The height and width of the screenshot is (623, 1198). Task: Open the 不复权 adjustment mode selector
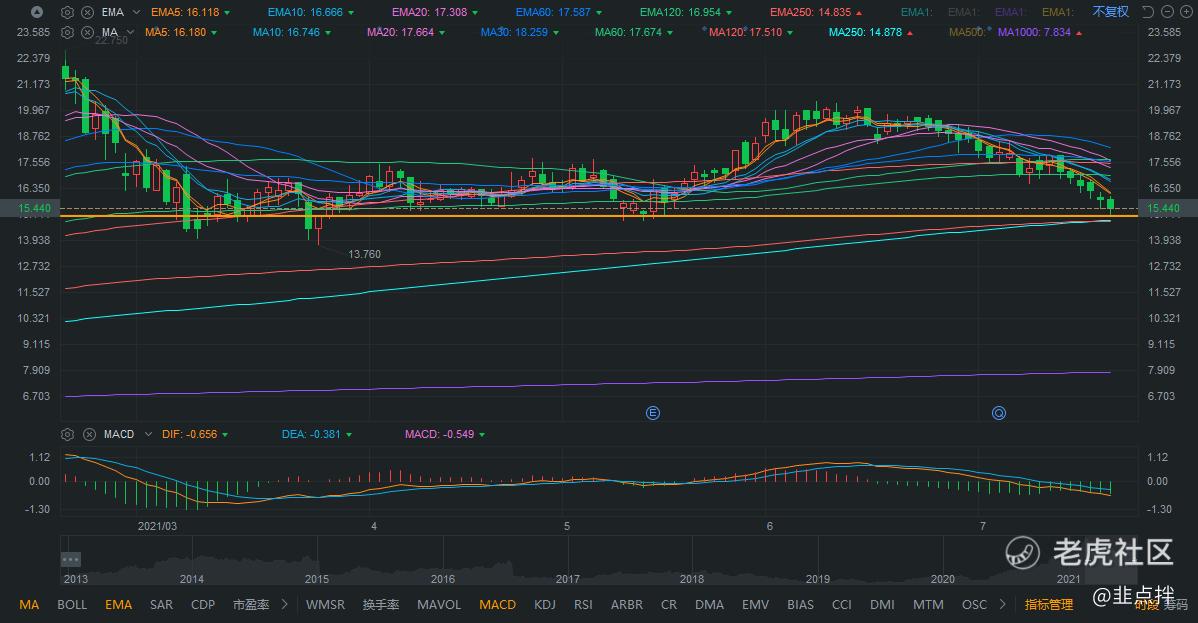pyautogui.click(x=1110, y=11)
